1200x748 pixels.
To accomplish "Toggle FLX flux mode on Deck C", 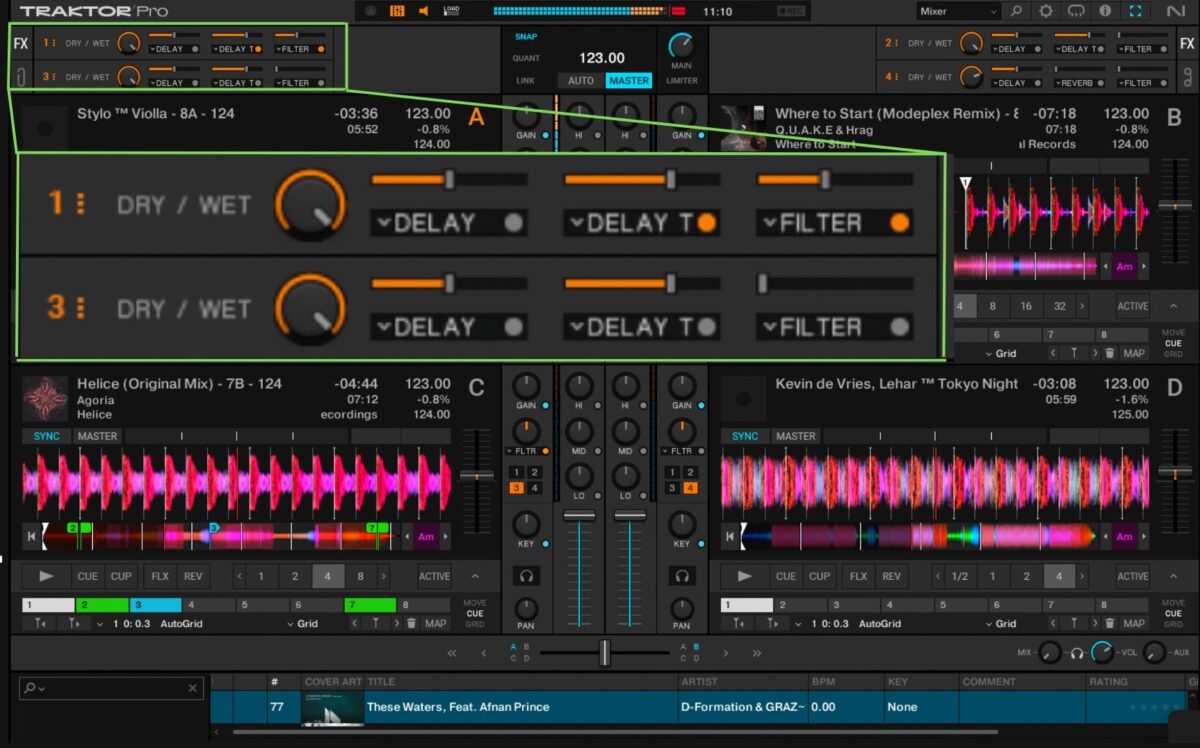I will [160, 576].
